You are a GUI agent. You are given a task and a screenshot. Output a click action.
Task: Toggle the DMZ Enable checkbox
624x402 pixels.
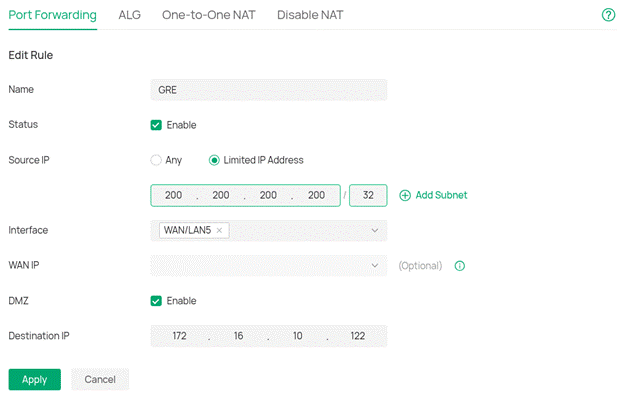tap(156, 300)
